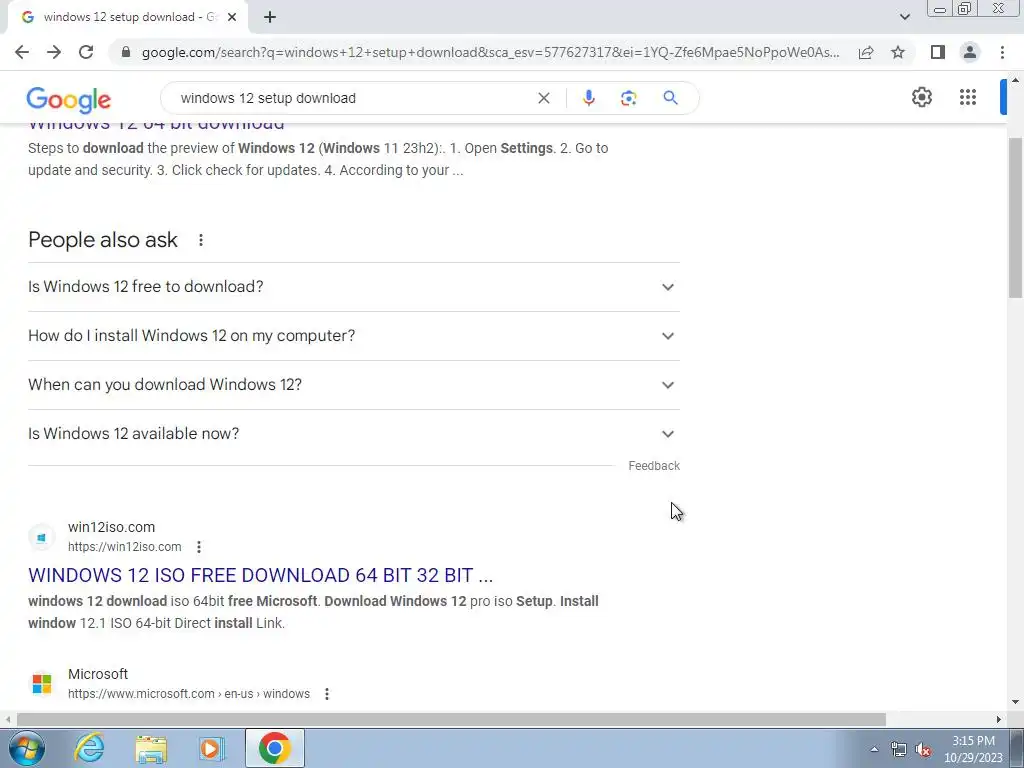1024x768 pixels.
Task: Open win12iso.com result options menu
Action: click(x=199, y=547)
